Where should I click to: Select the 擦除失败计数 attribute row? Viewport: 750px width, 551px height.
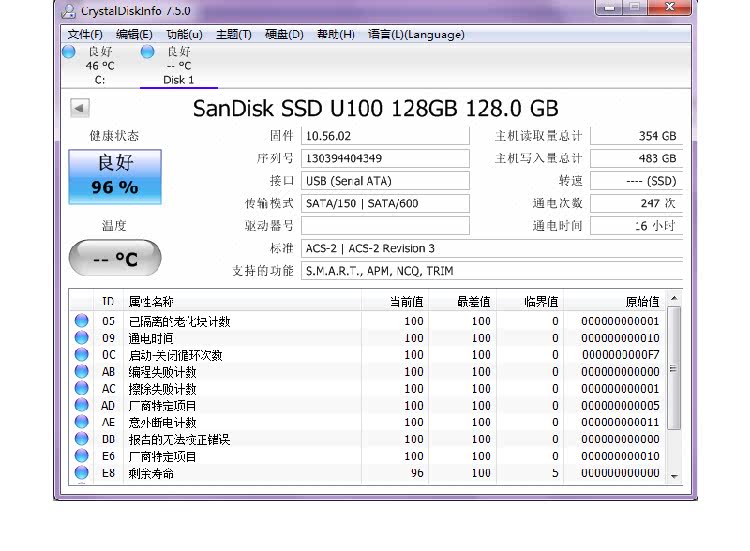(367, 388)
